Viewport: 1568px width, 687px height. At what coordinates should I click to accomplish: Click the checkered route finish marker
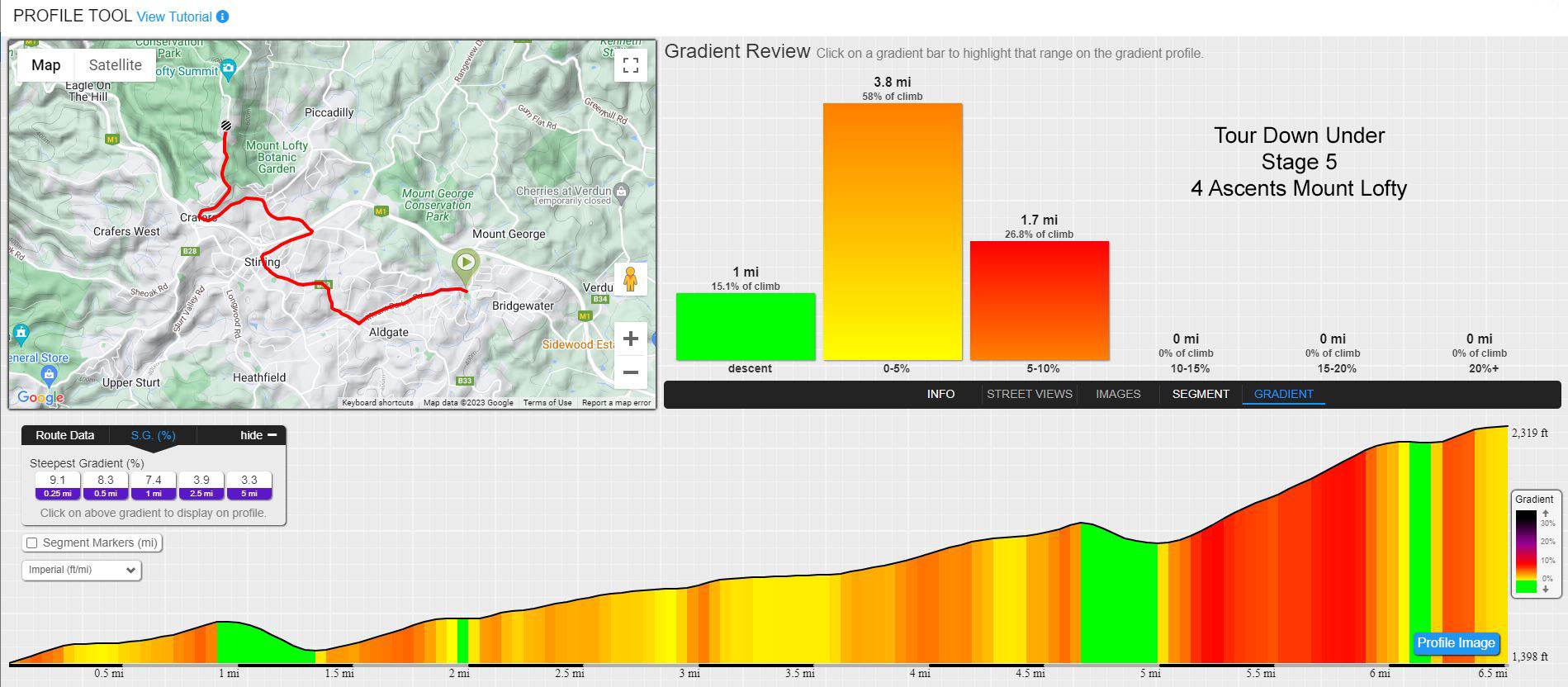tap(225, 126)
